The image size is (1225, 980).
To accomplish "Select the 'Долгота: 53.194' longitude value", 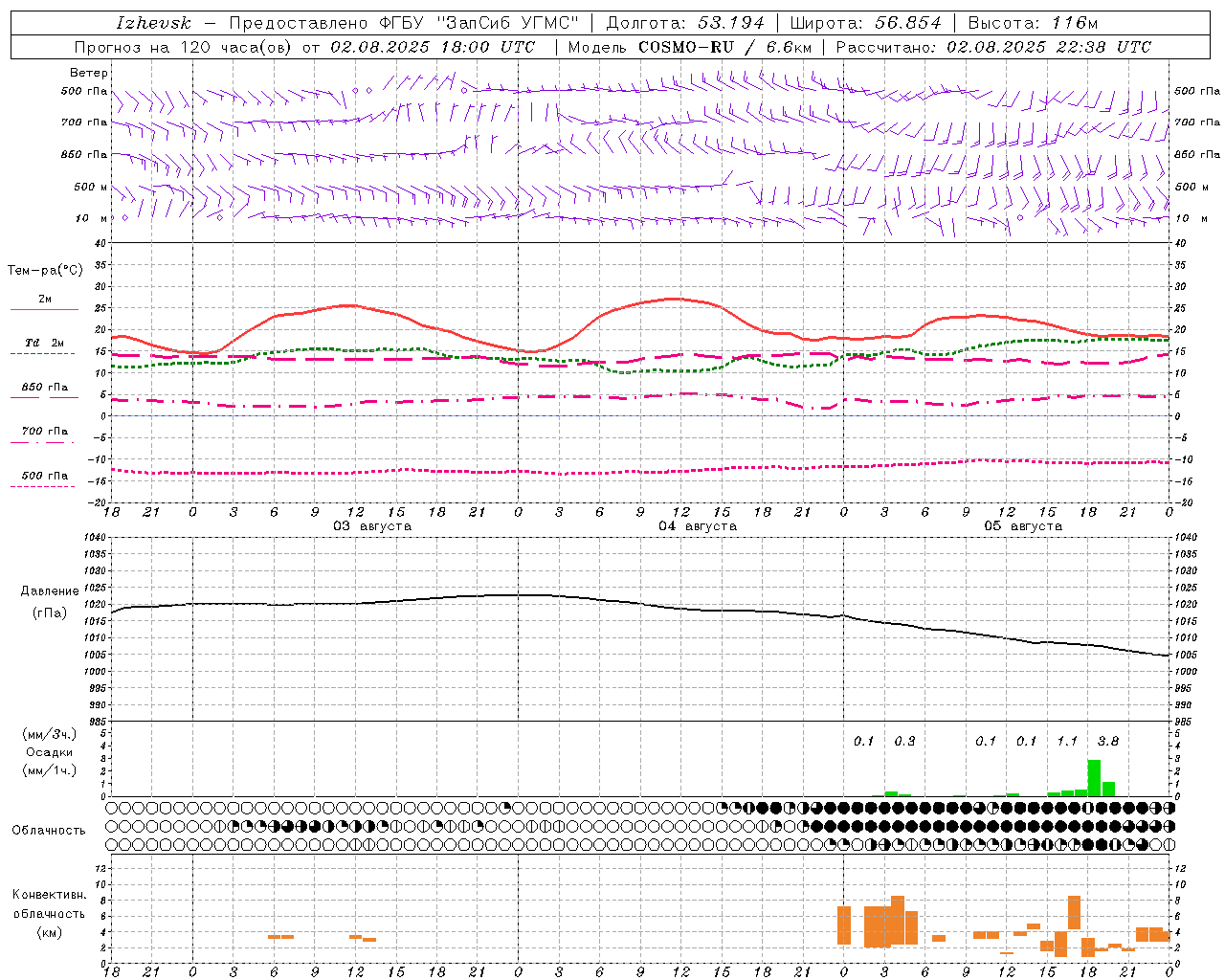I will coord(685,23).
